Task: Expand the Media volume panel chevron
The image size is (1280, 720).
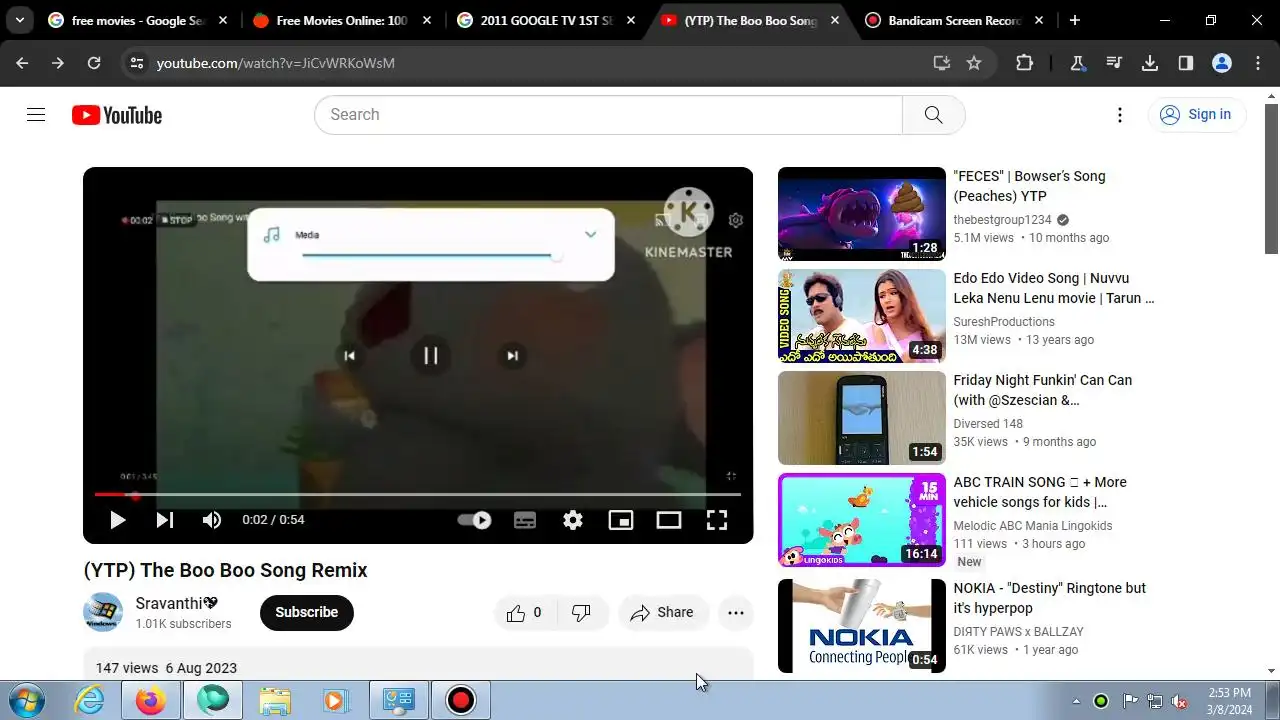Action: point(590,235)
